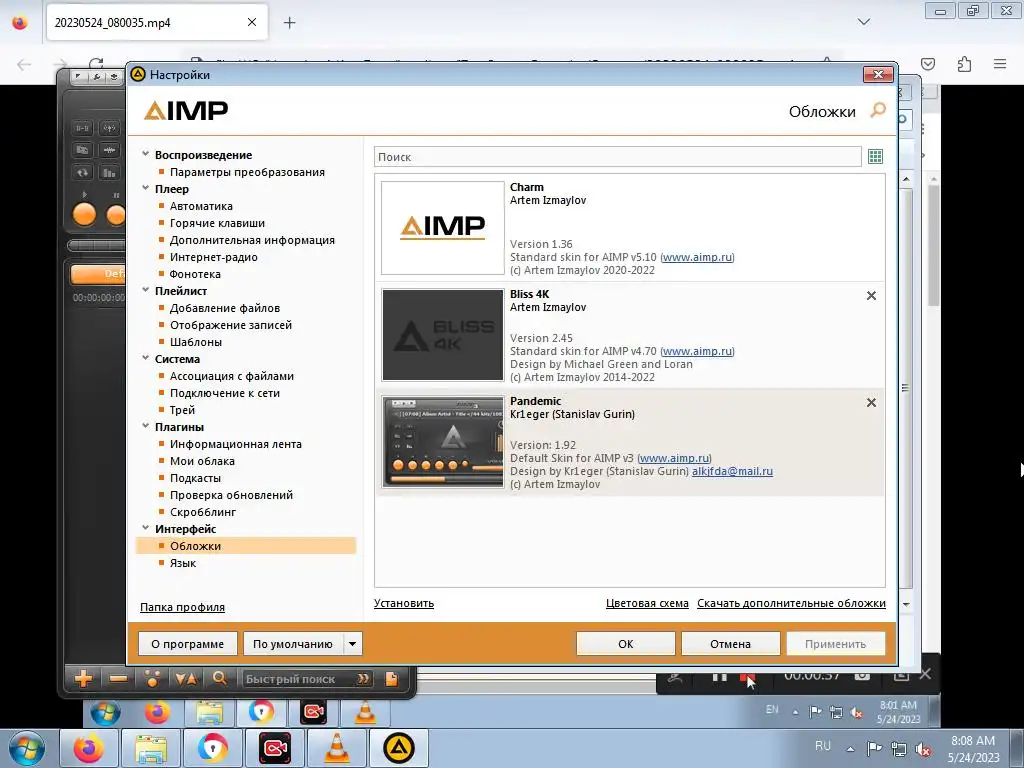Click the Установить link
This screenshot has width=1024, height=768.
pos(404,603)
